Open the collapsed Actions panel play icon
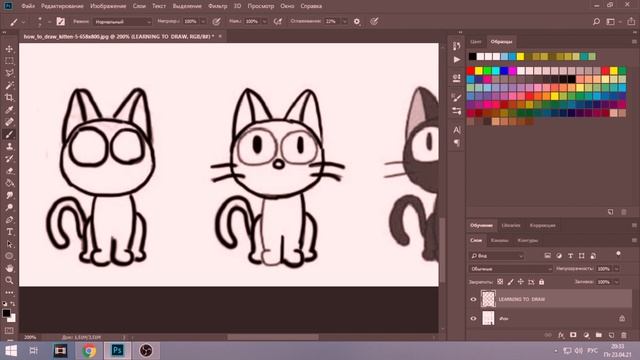This screenshot has height=360, width=640. (457, 60)
